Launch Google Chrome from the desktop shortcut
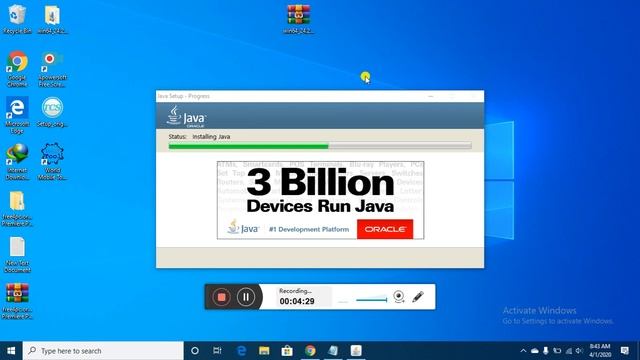The height and width of the screenshot is (360, 640). [17, 69]
